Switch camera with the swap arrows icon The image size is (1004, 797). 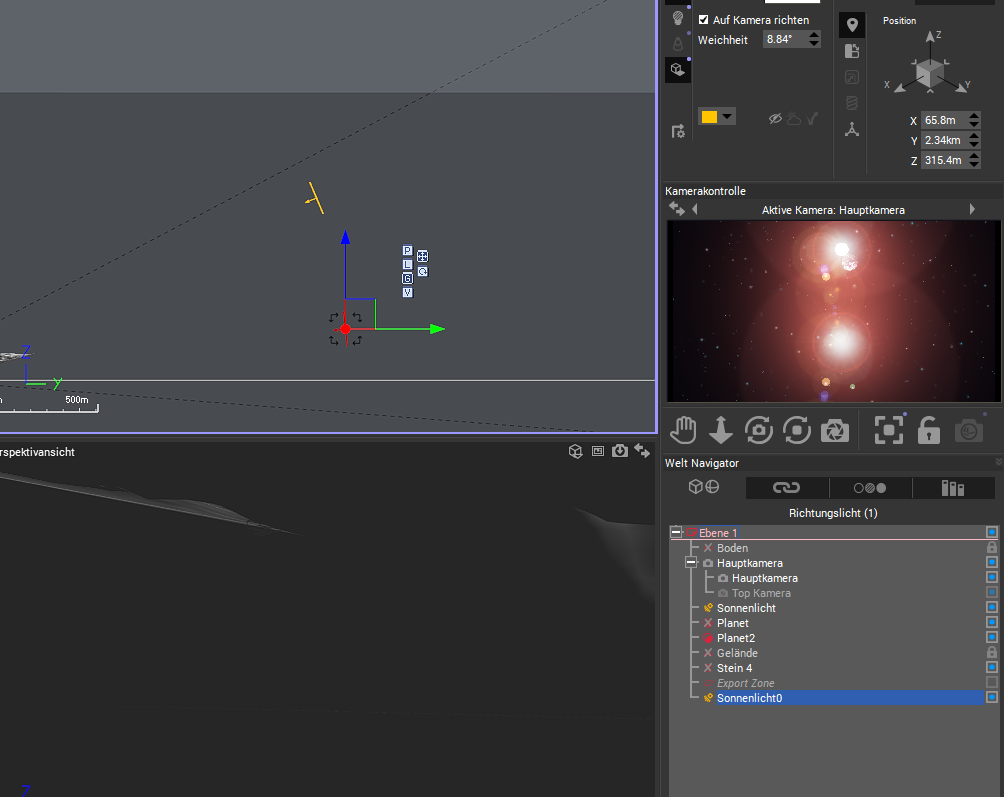click(x=677, y=209)
